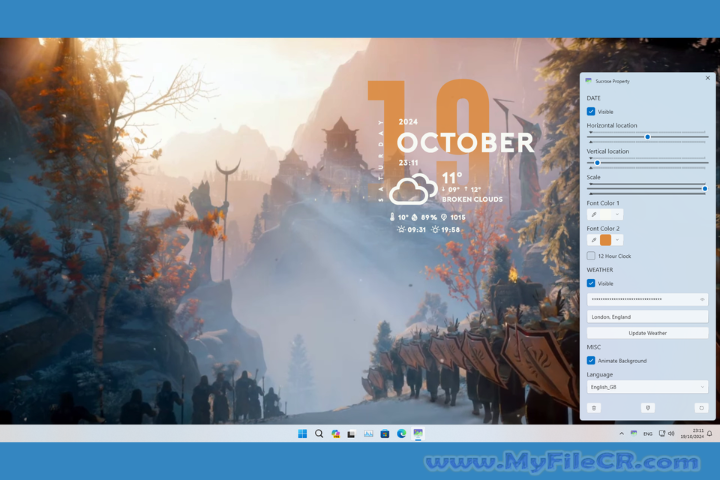Open the Task View taskbar icon
720x480 pixels.
pyautogui.click(x=351, y=434)
